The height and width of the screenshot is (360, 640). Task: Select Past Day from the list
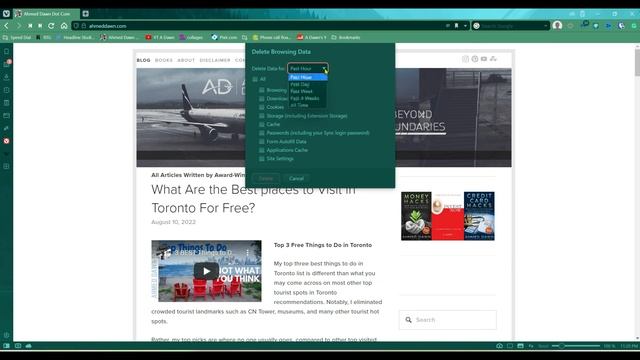pos(308,84)
